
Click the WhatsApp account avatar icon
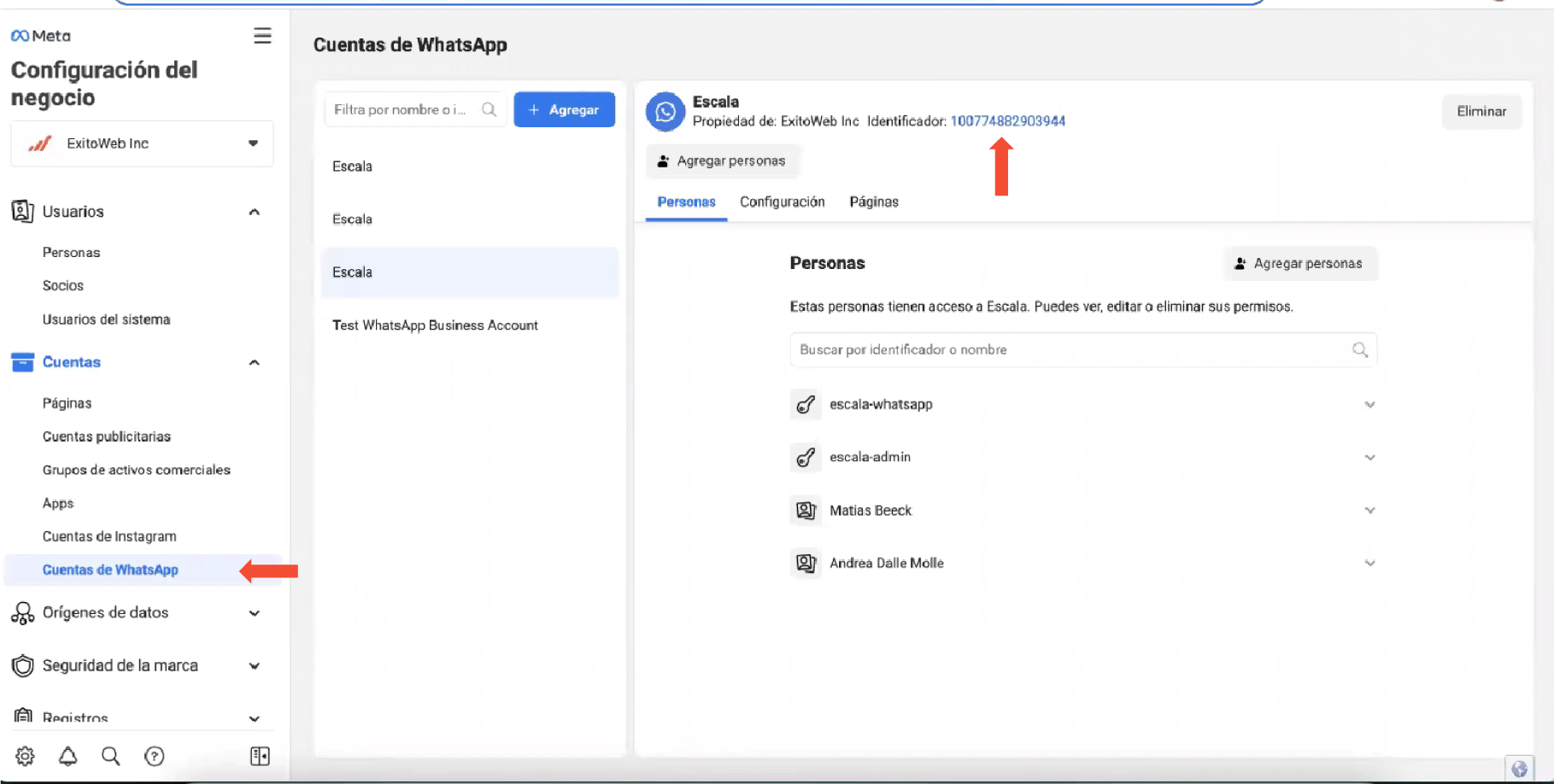tap(666, 112)
